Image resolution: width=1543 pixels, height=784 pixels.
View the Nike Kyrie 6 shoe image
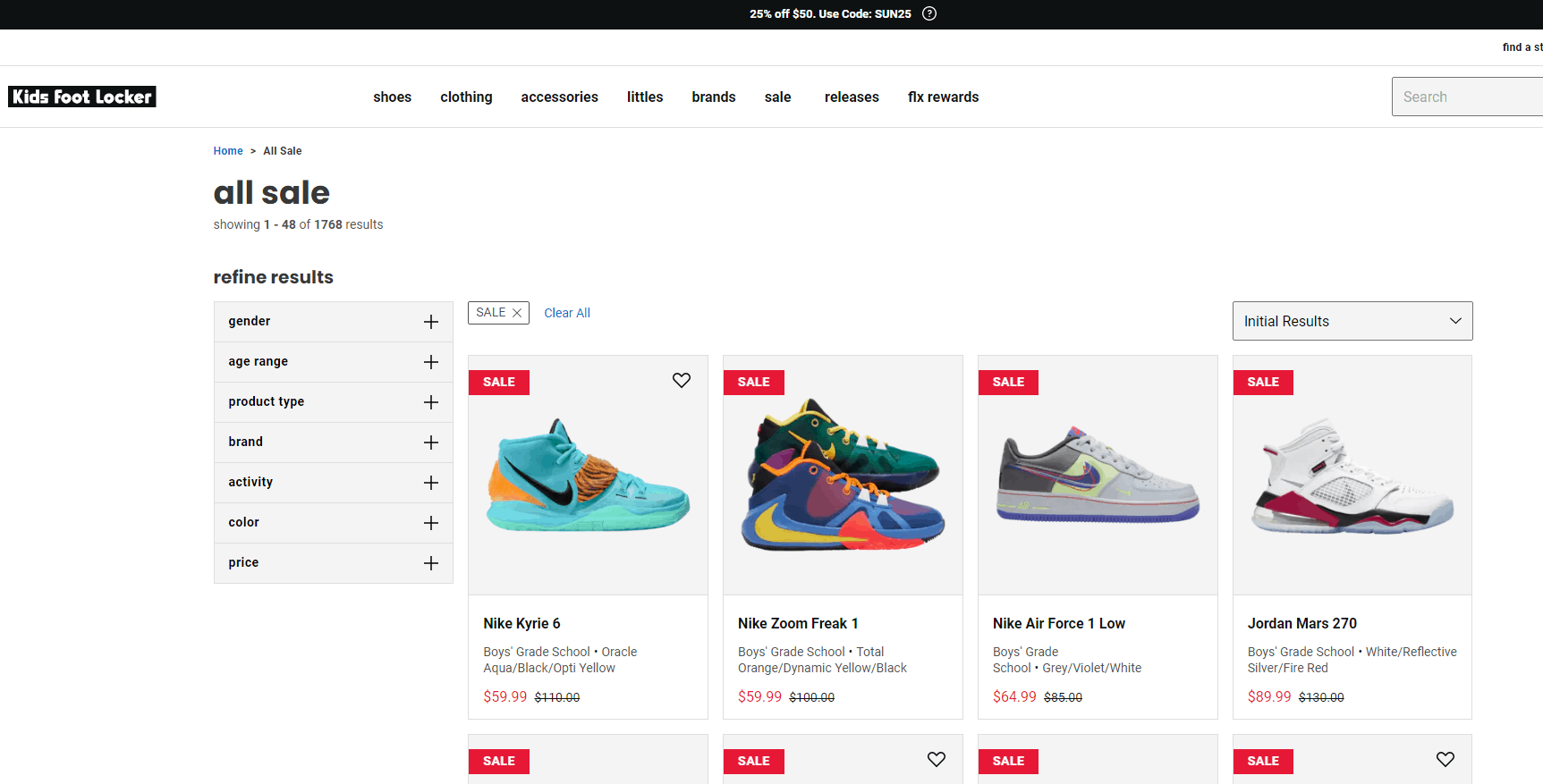[x=588, y=476]
